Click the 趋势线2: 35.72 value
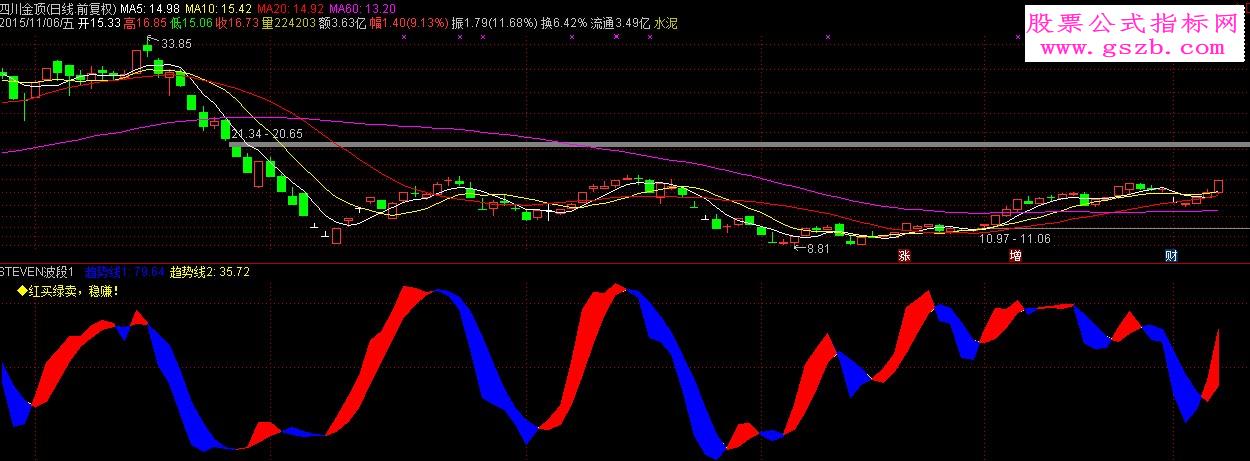 point(209,271)
